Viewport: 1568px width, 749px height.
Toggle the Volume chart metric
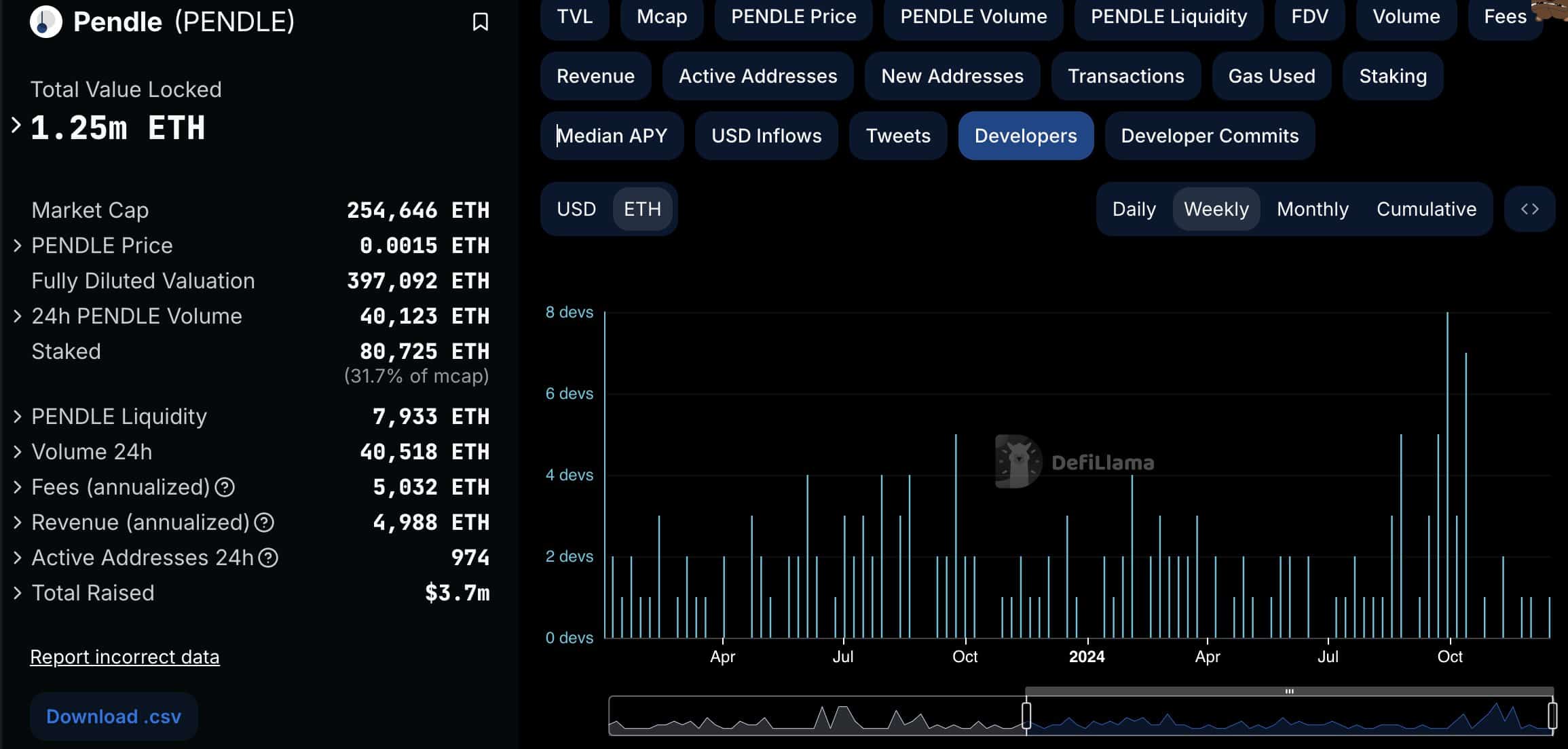coord(1406,17)
